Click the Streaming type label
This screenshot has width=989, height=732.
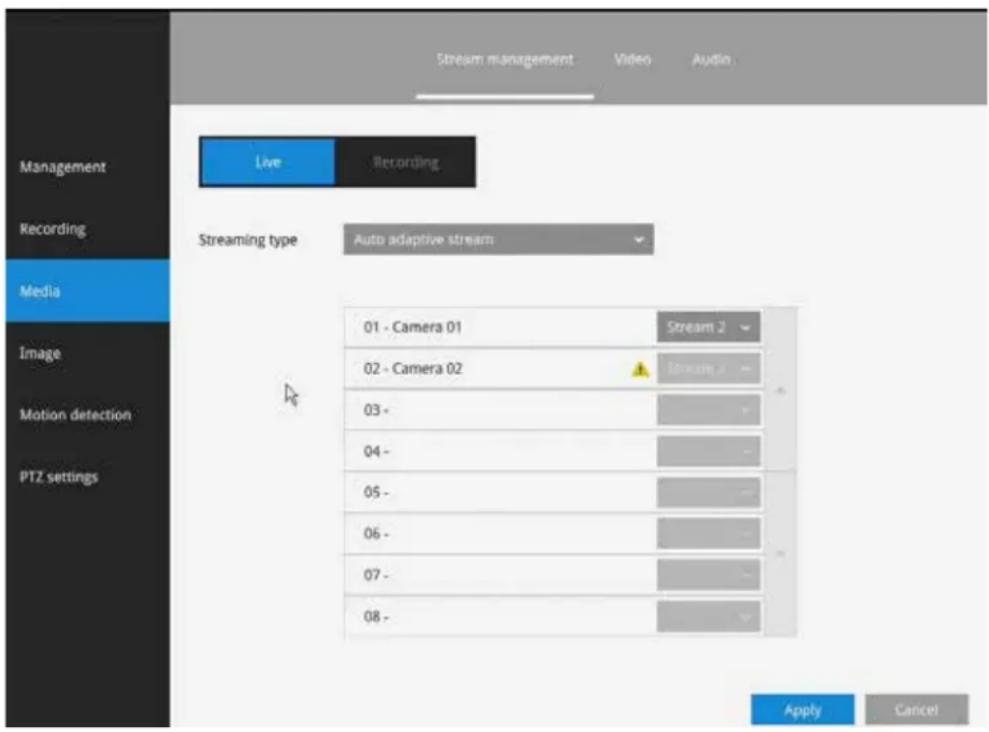point(248,240)
